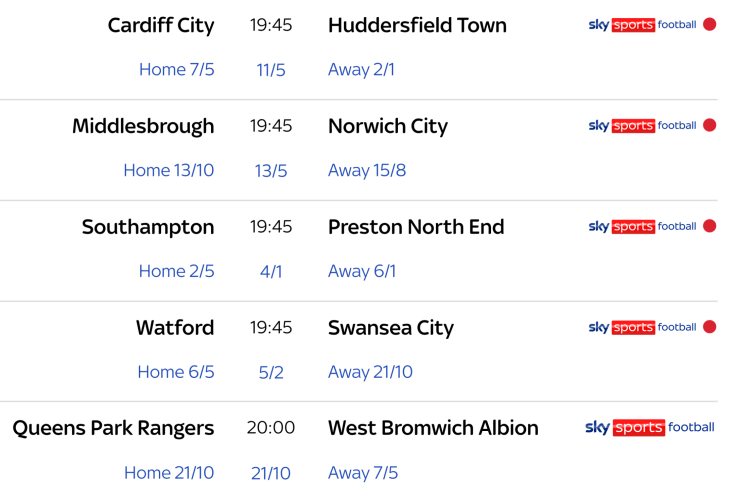Open West Bromwich Albion team link
Screen dimensions: 734x500
pos(433,428)
